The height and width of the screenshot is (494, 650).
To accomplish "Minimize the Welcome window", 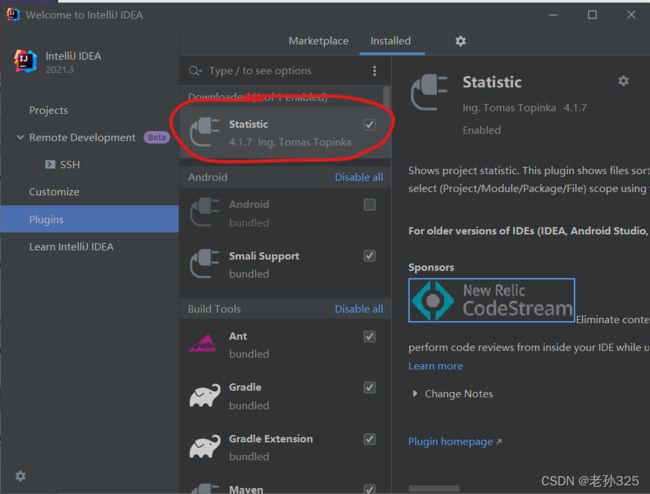I will pyautogui.click(x=553, y=15).
